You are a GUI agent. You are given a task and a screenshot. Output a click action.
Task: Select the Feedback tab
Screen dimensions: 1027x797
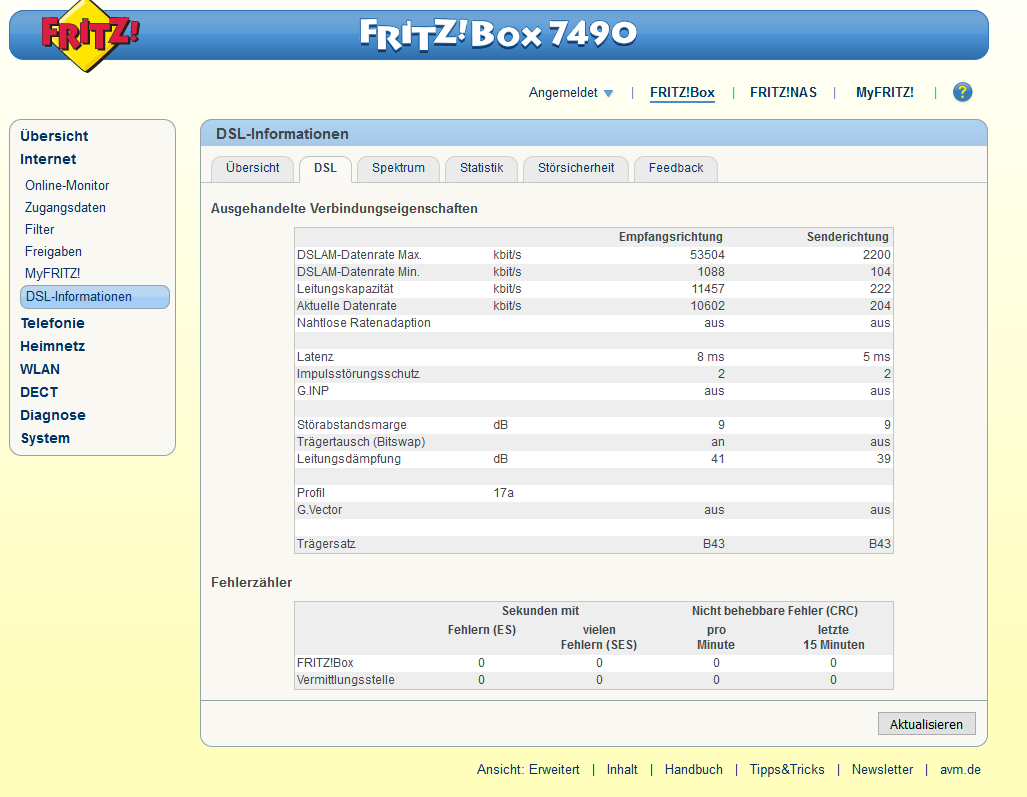coord(676,168)
